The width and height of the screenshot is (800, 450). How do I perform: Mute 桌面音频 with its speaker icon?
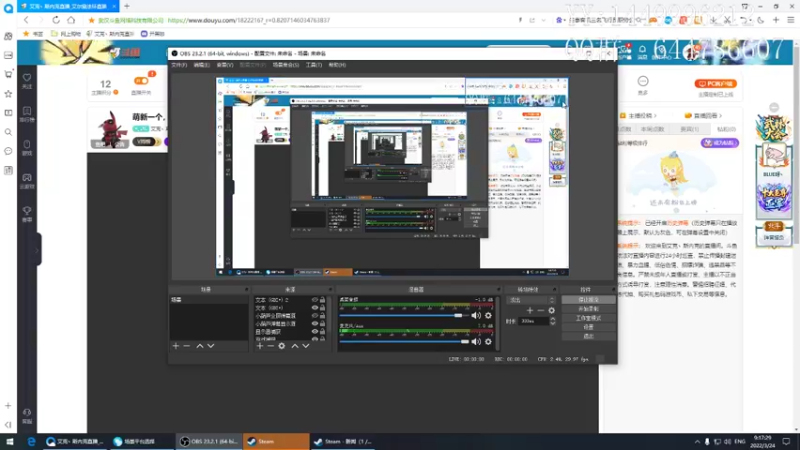pos(476,315)
